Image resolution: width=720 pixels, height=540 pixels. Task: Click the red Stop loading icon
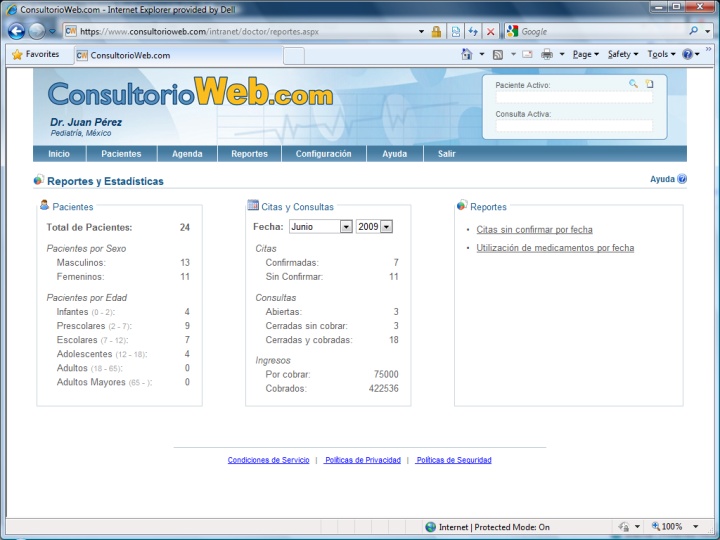click(x=490, y=32)
